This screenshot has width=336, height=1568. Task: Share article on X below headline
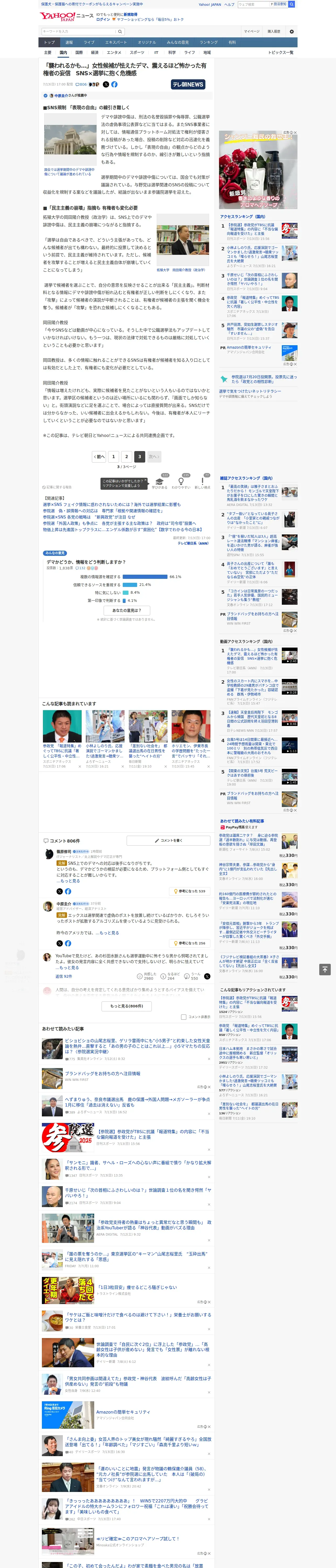coord(106,85)
